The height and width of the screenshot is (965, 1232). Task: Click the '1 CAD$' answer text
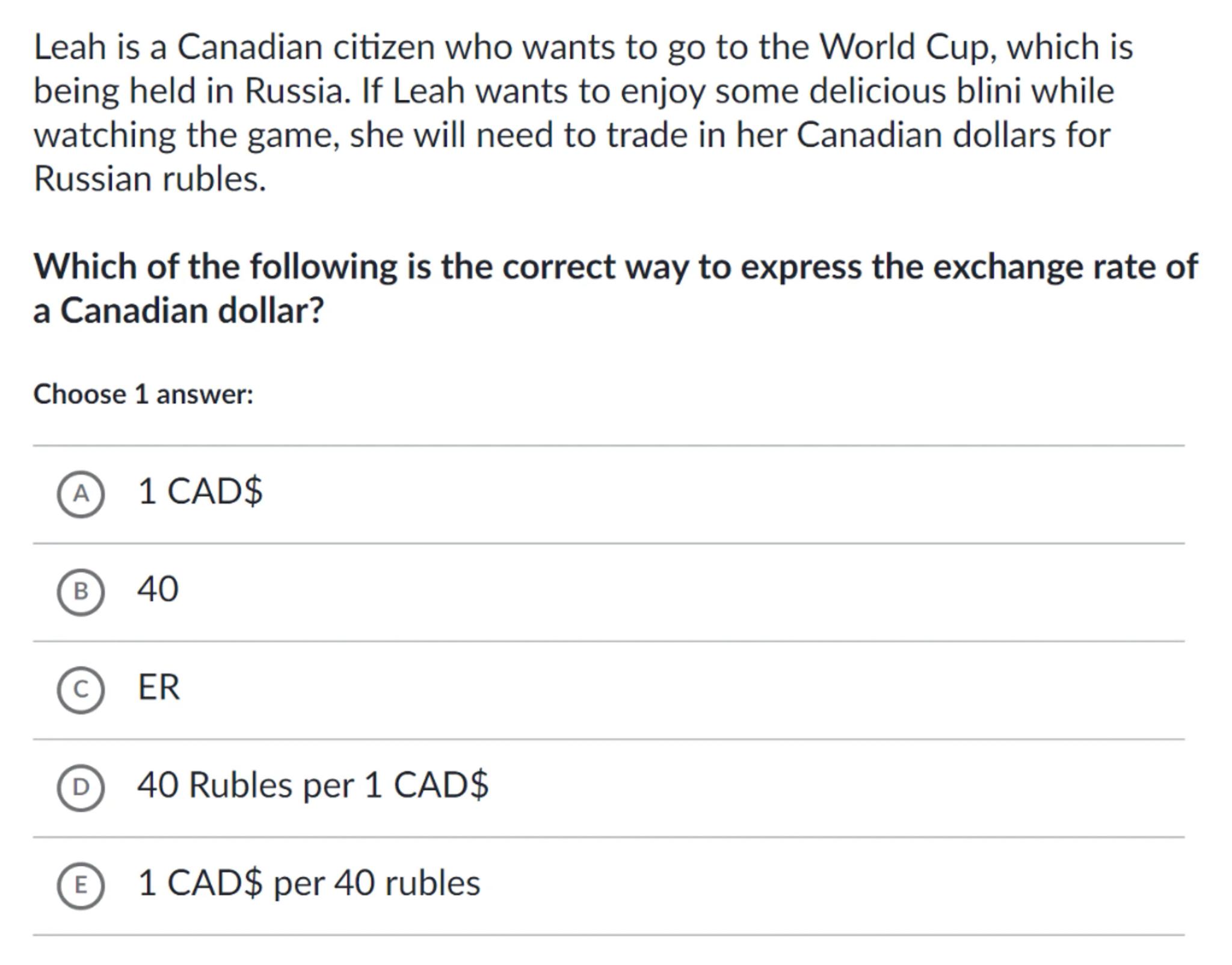[x=200, y=491]
